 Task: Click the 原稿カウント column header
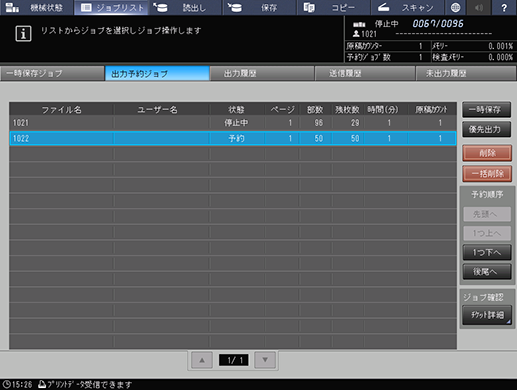[x=432, y=109]
